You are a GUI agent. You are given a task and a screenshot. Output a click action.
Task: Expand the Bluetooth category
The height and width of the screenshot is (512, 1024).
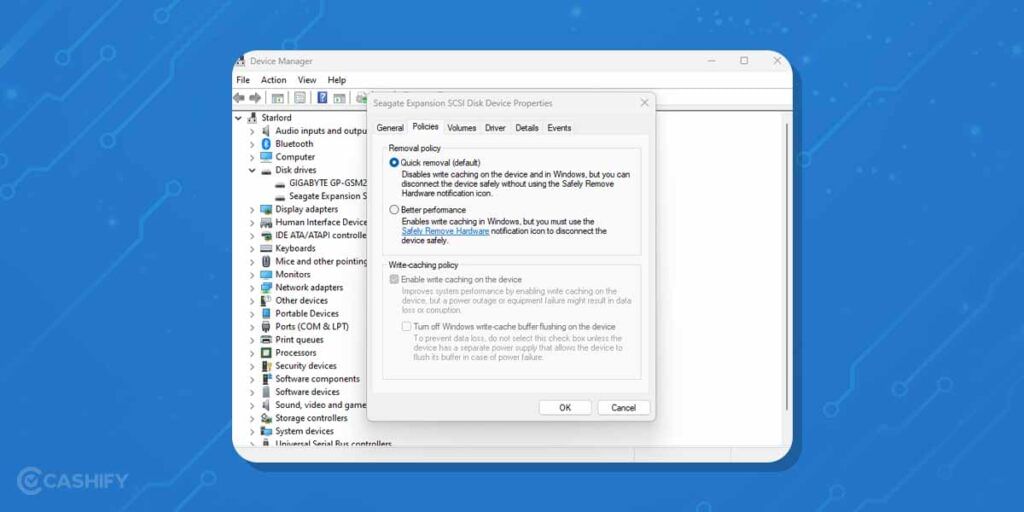coord(252,144)
